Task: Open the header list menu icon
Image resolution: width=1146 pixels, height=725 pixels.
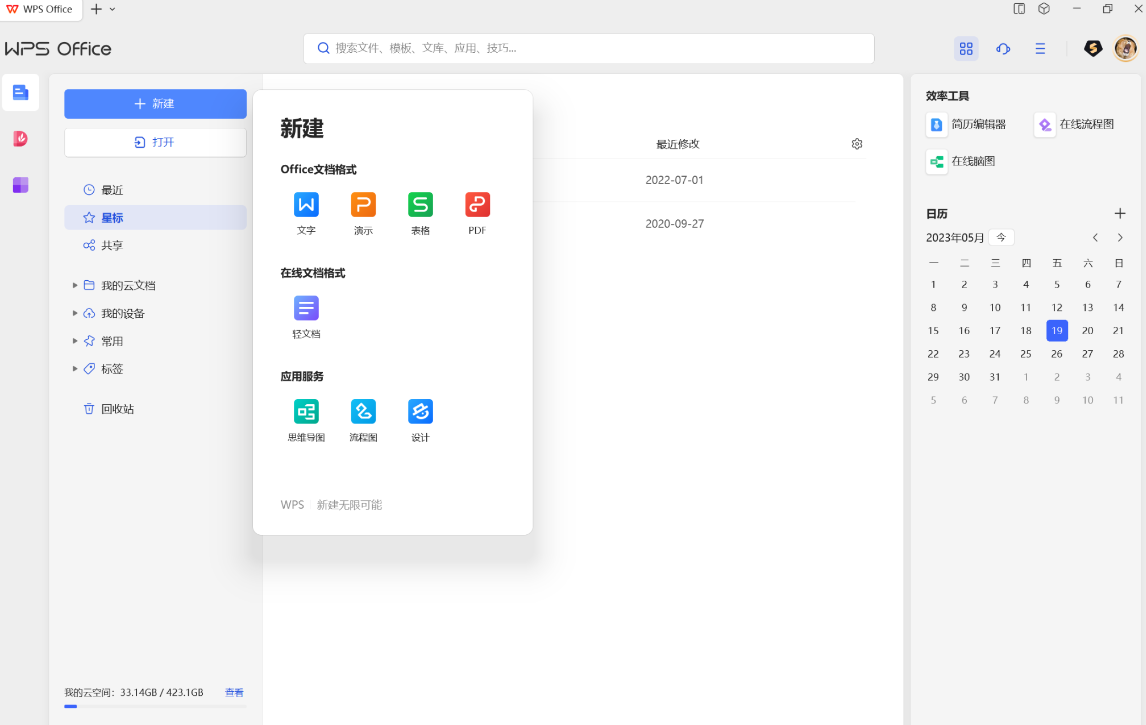Action: tap(1040, 48)
